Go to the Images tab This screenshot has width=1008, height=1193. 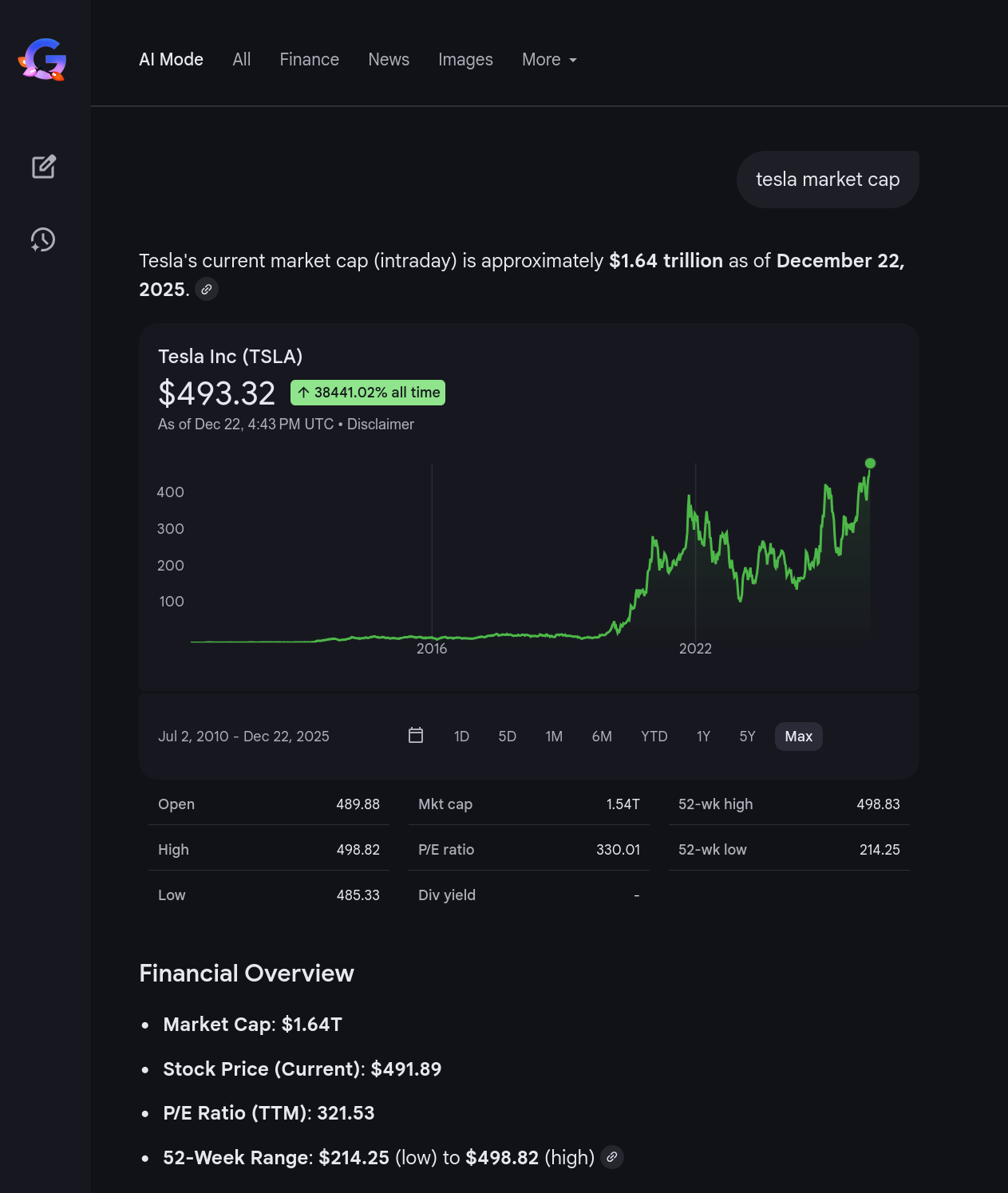pyautogui.click(x=465, y=60)
